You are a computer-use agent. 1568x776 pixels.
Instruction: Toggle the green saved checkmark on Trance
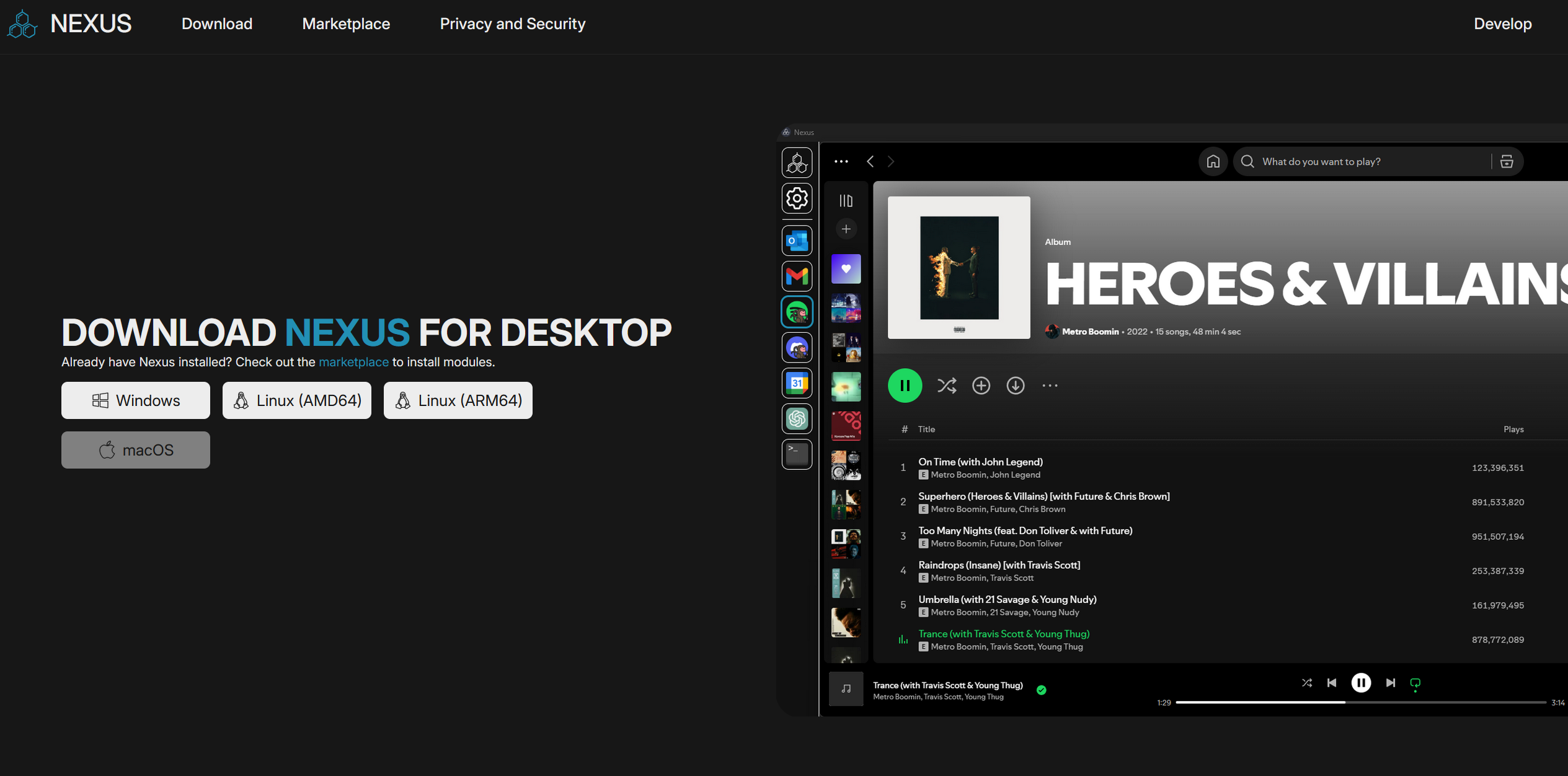click(1042, 689)
